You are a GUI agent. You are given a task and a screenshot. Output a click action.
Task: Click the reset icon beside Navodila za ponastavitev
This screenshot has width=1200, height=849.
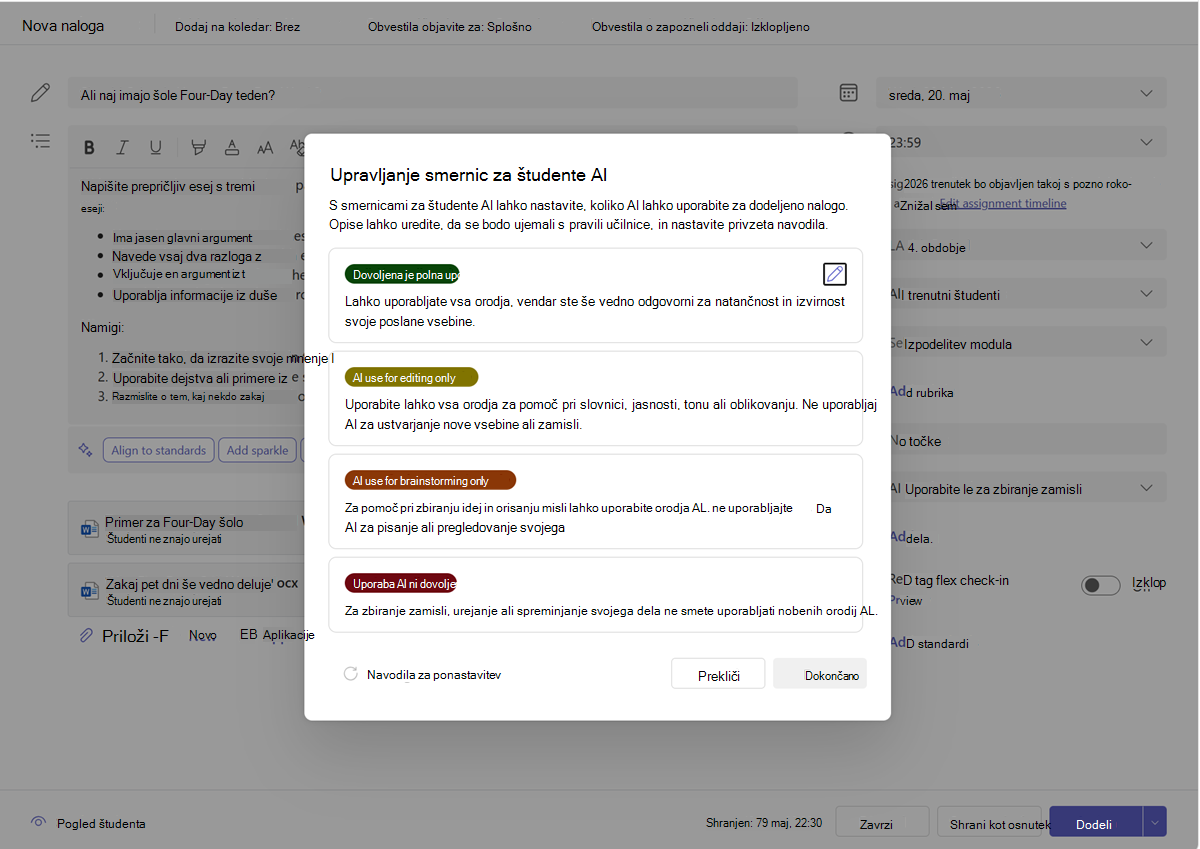coord(350,674)
